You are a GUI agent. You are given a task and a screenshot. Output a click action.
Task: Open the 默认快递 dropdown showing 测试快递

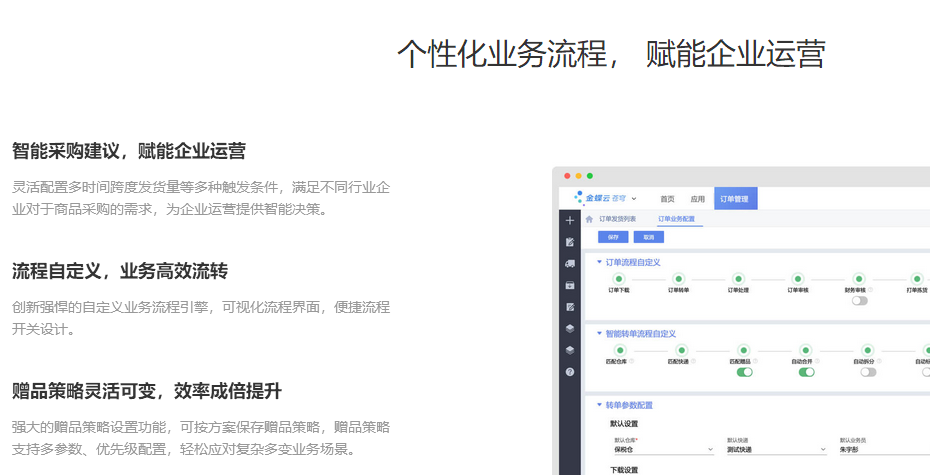[776, 450]
